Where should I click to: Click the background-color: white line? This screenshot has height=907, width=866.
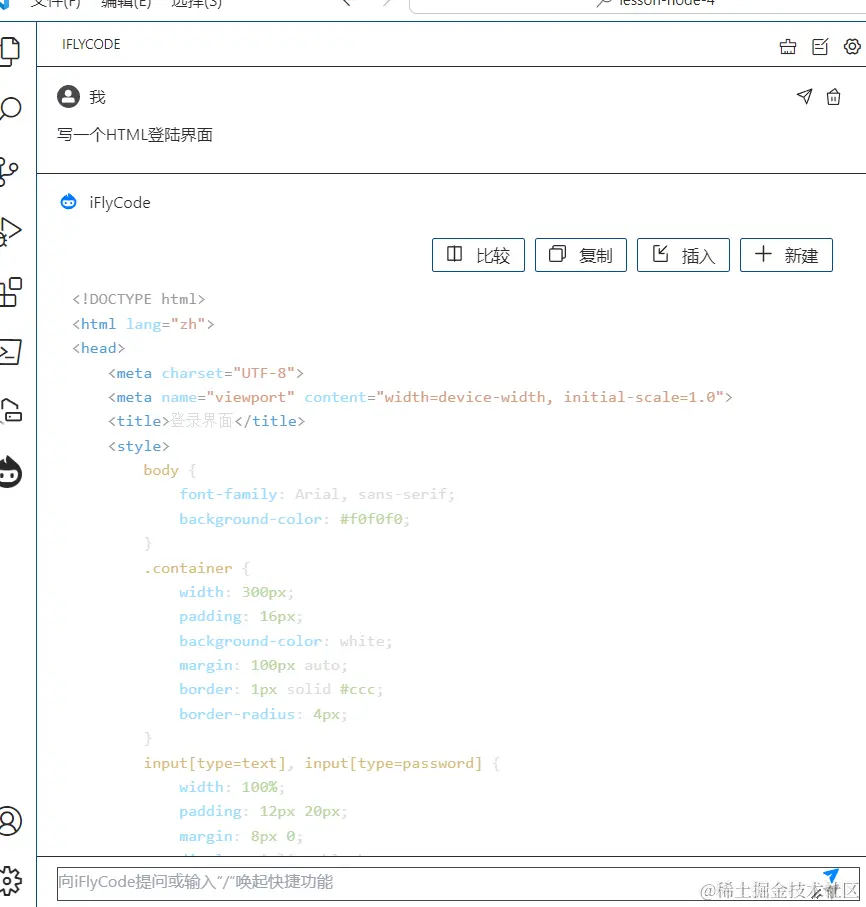286,641
